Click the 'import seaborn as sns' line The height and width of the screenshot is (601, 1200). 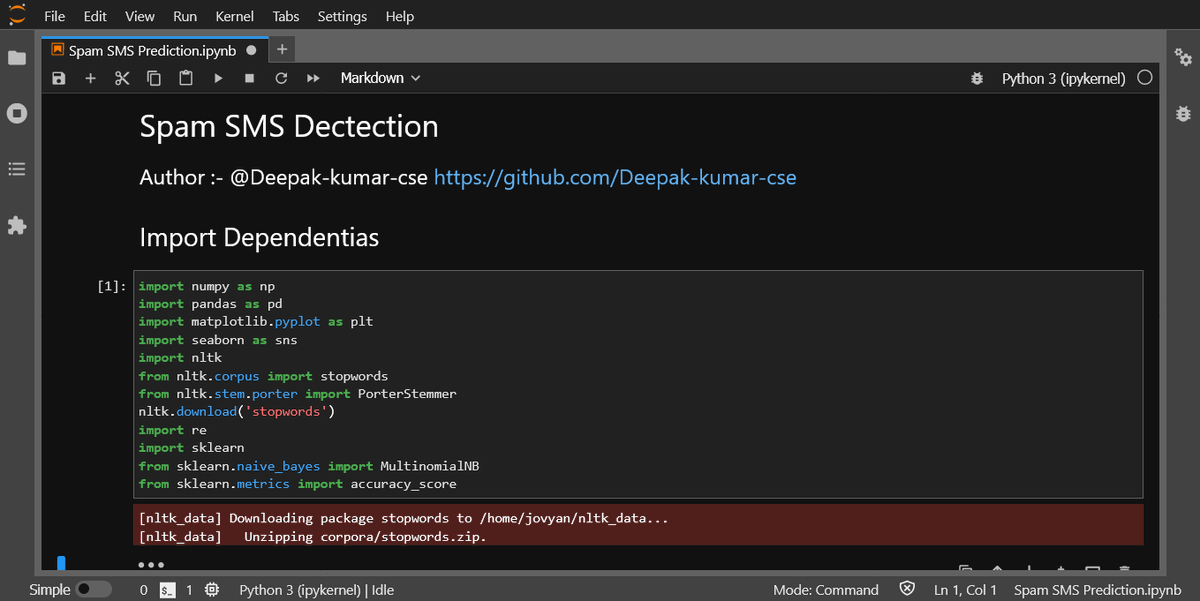click(217, 340)
